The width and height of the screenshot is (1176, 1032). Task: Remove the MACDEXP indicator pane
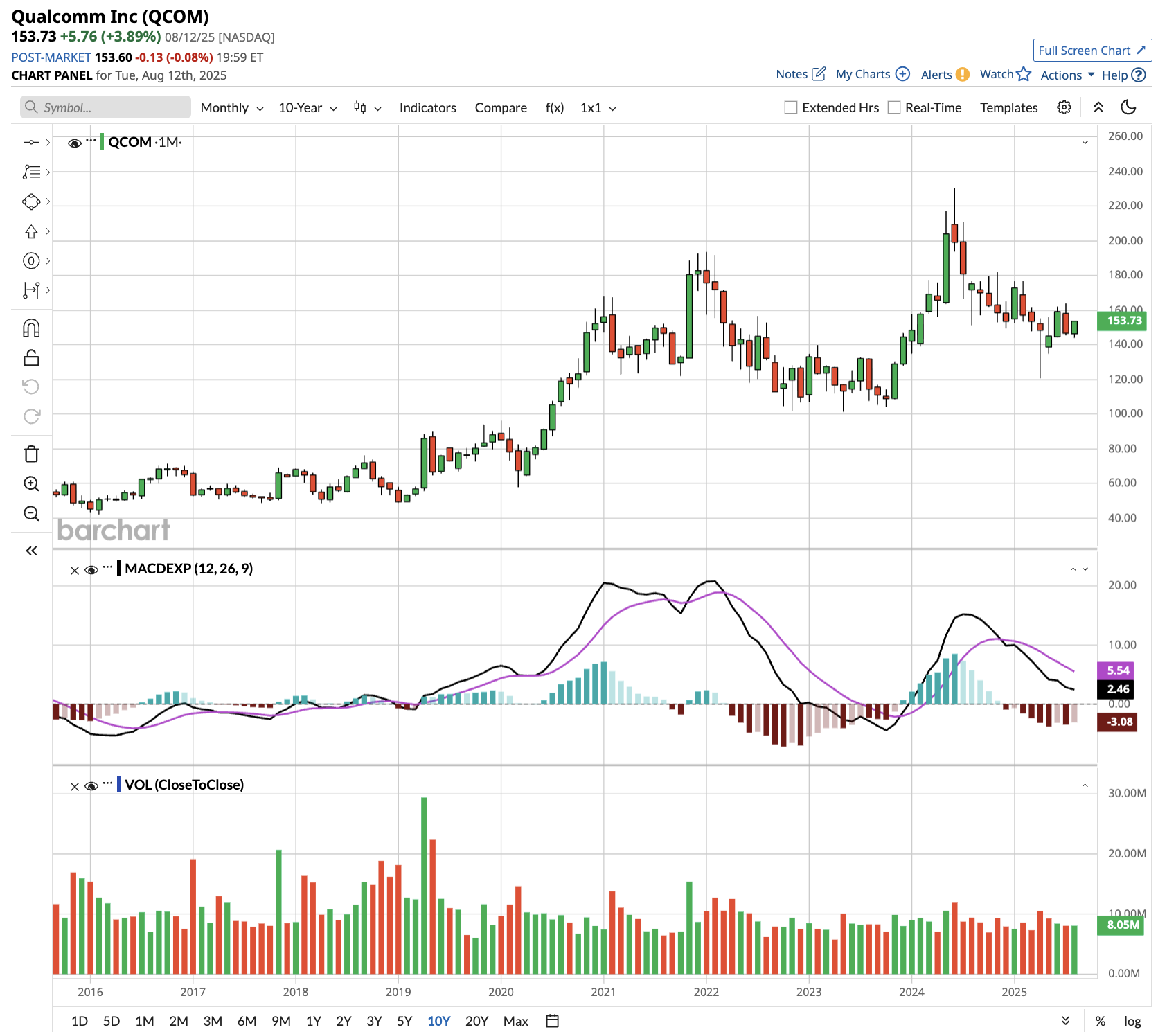coord(75,571)
